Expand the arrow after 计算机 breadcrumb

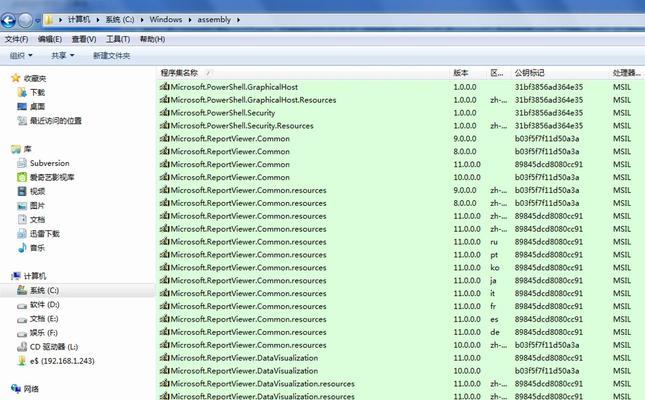(98, 20)
